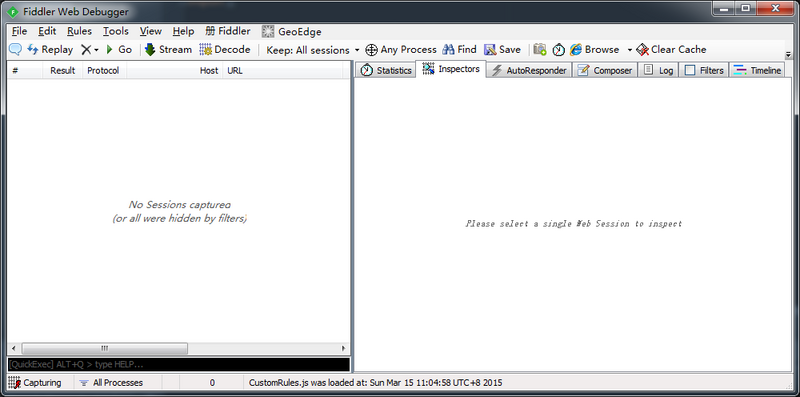This screenshot has width=800, height=397.
Task: Select the Inspectors tab
Action: pos(451,68)
